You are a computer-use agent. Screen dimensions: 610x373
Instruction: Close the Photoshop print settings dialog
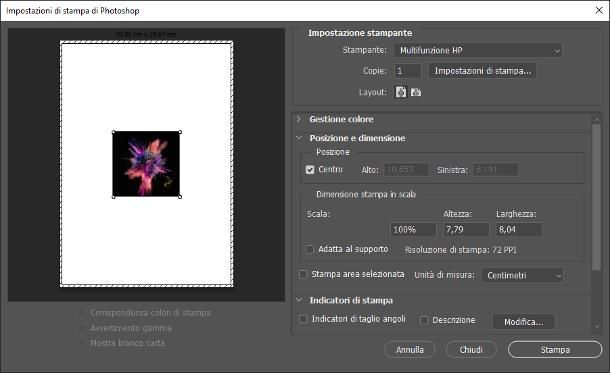point(599,10)
